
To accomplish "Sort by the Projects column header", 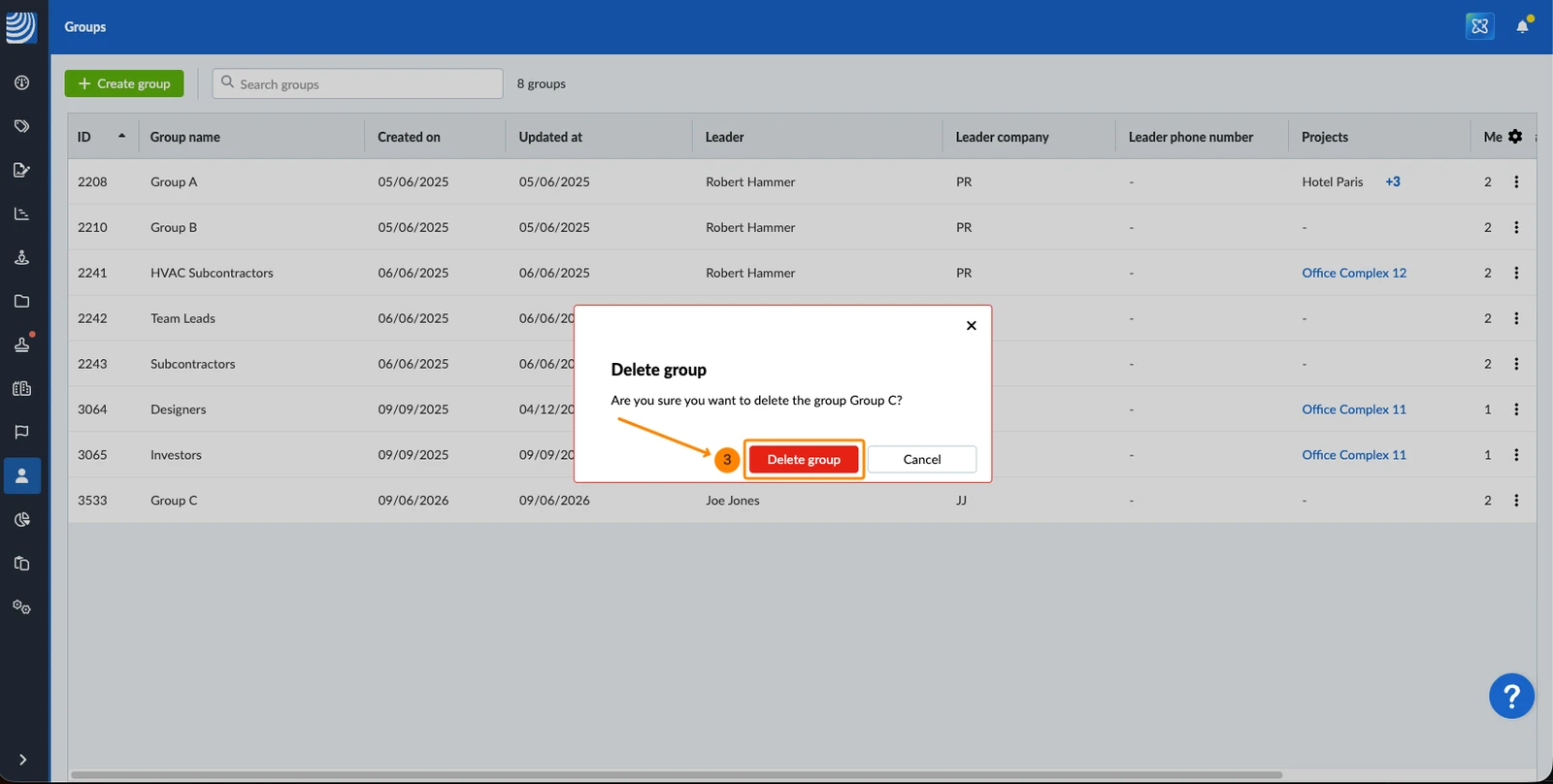I will pyautogui.click(x=1325, y=137).
